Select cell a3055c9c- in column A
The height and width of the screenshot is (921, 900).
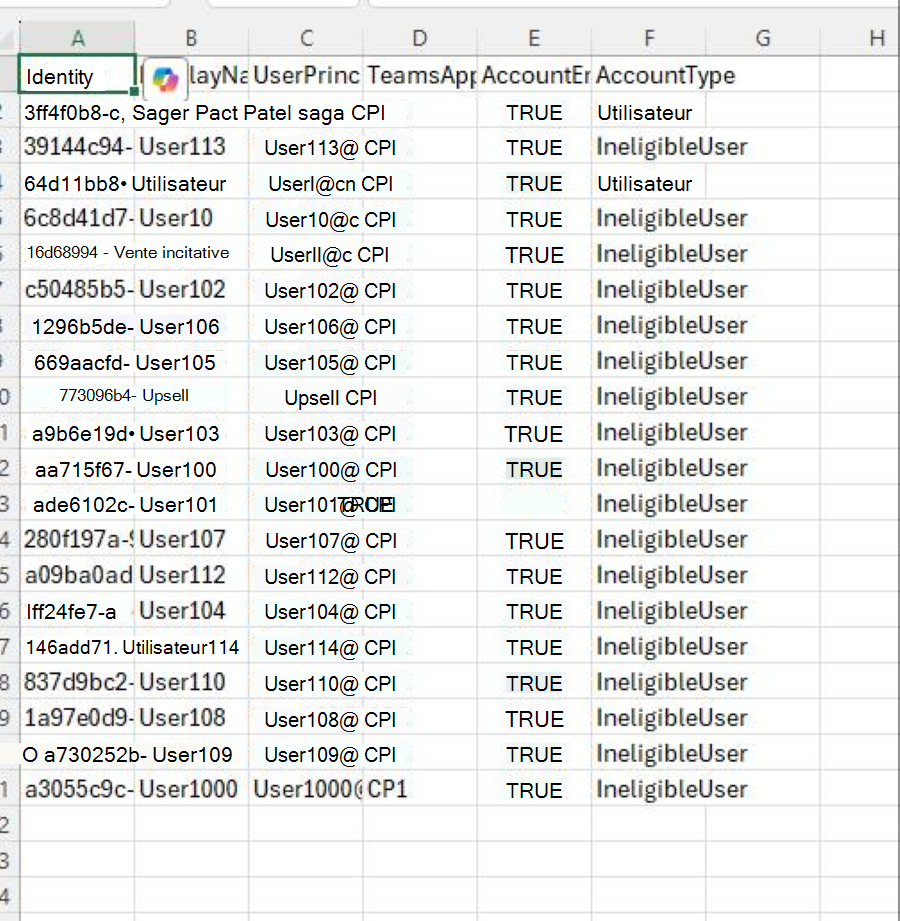coord(78,789)
